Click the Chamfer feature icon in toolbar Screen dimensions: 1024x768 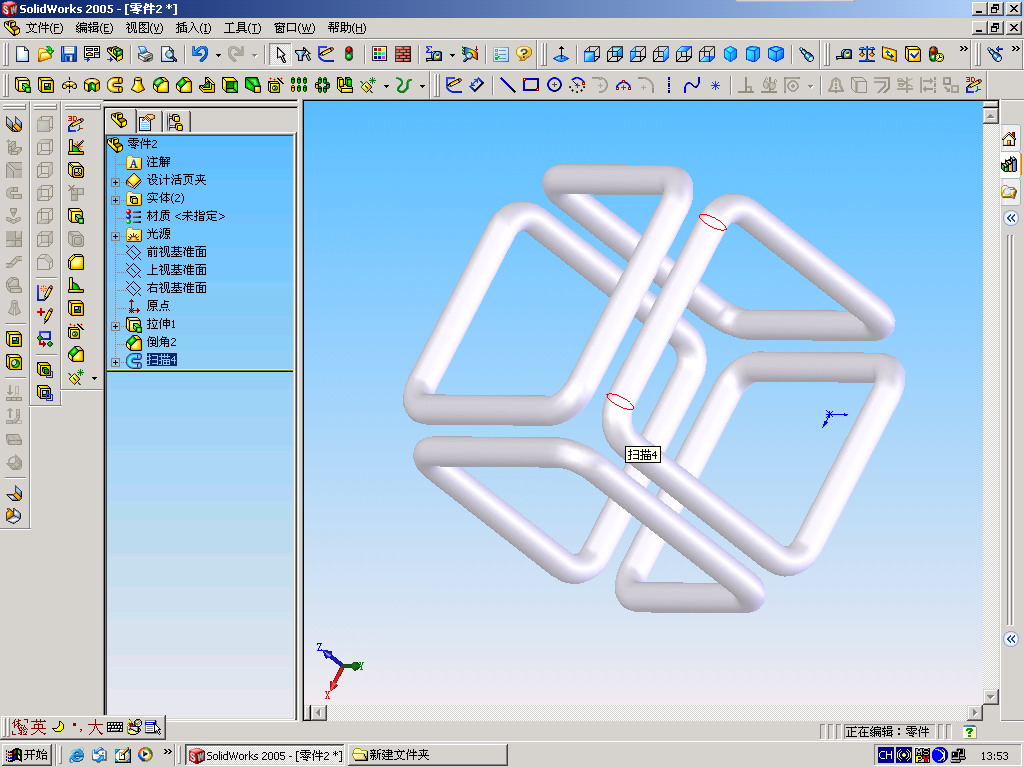click(184, 85)
